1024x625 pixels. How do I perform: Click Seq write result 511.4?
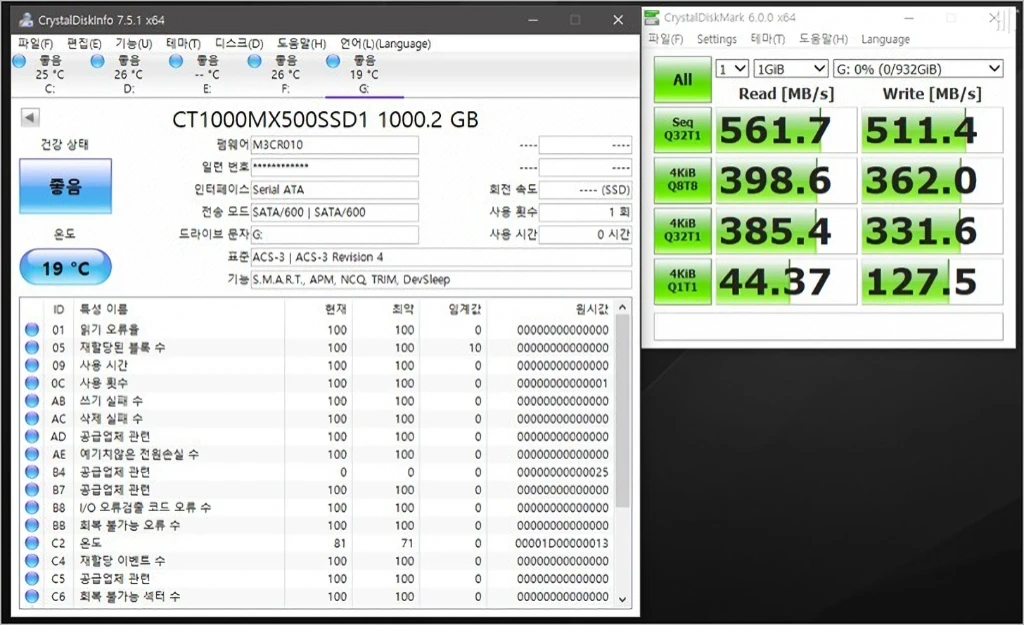tap(932, 130)
